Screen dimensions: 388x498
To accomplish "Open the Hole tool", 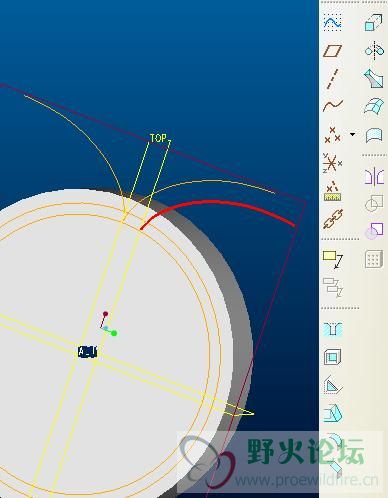I will point(332,329).
